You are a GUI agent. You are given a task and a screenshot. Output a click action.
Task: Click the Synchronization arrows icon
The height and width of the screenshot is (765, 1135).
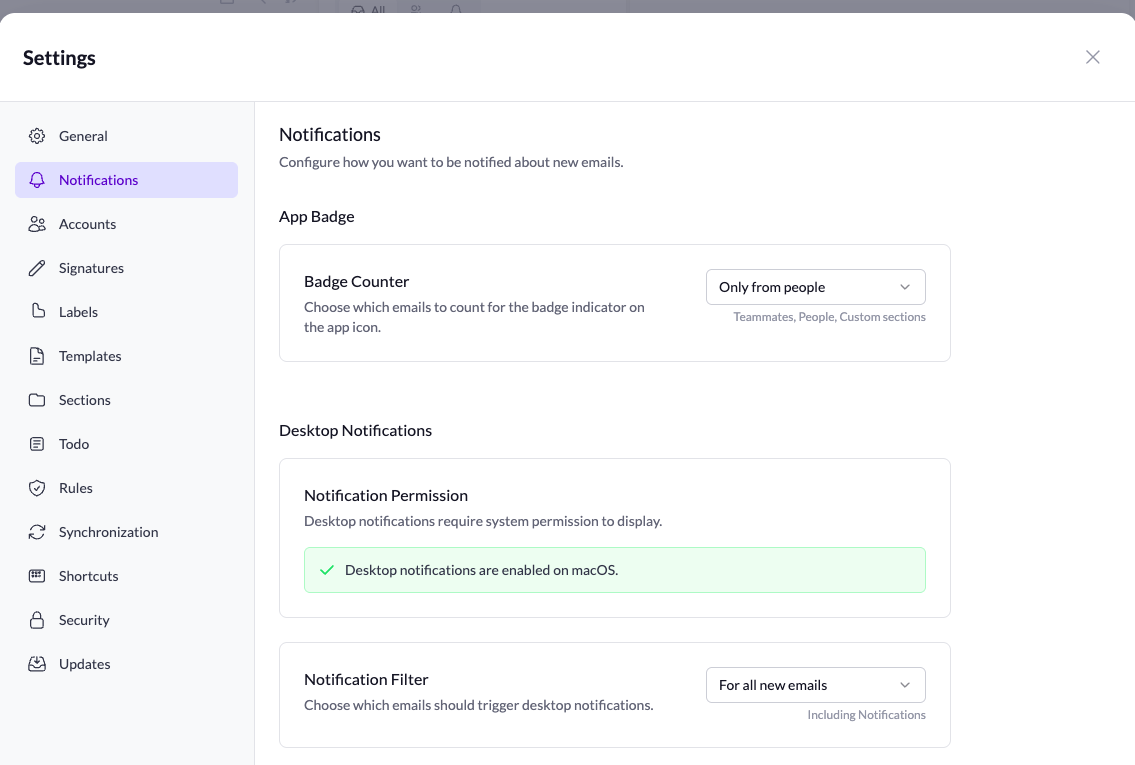pos(37,532)
